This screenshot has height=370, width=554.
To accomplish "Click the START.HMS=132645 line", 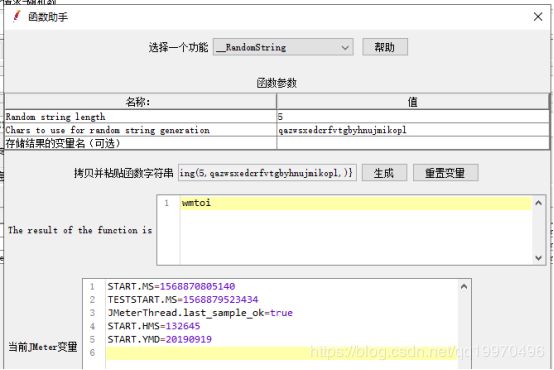I will pos(154,326).
